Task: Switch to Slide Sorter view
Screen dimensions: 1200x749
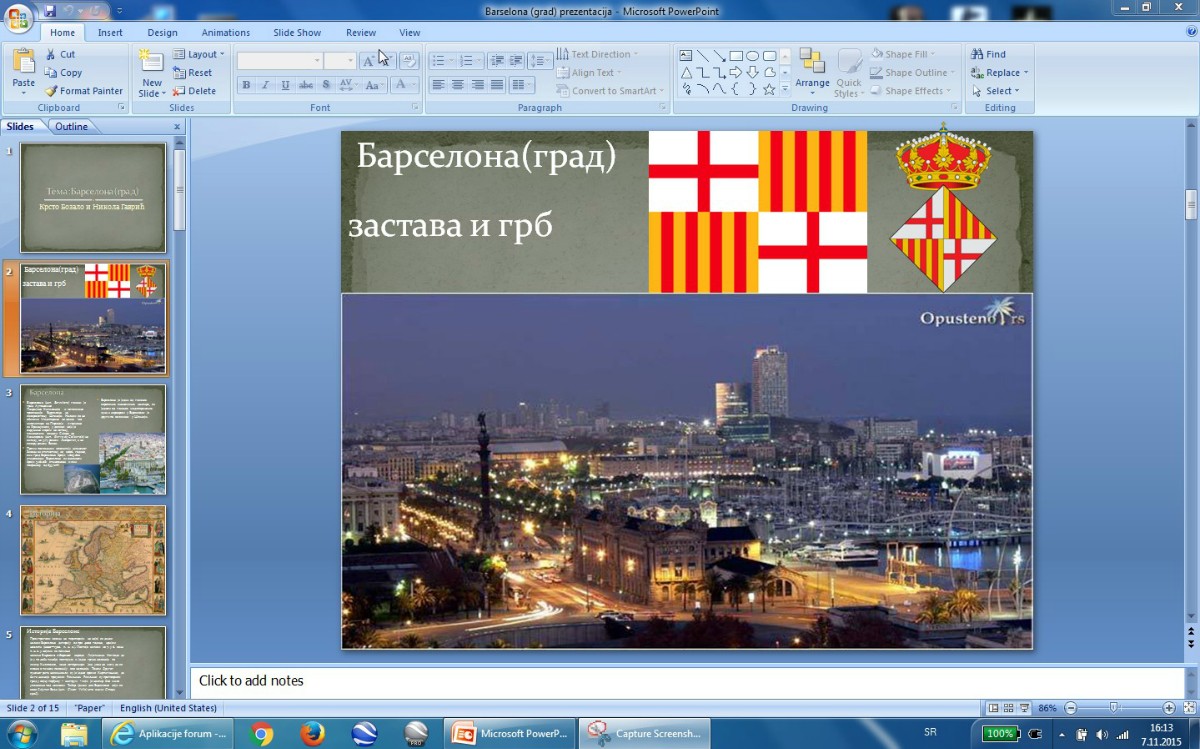Action: point(1008,708)
